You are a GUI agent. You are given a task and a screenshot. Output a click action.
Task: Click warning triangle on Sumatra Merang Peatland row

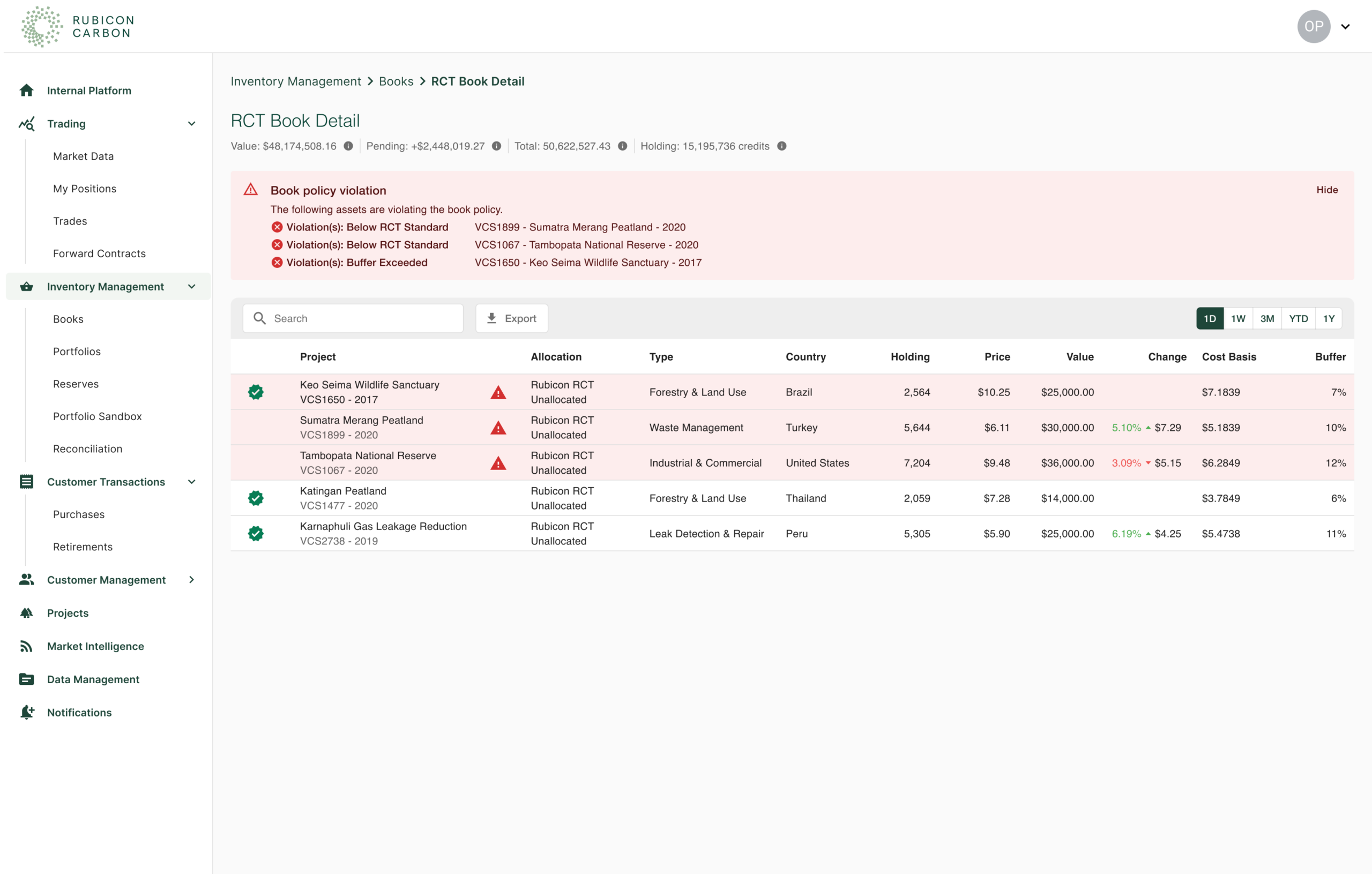point(498,428)
